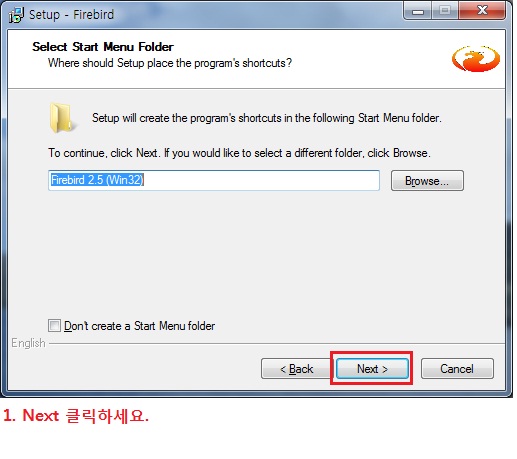Click the red Next 클릭하세요 caption text
The width and height of the screenshot is (517, 459).
76,416
